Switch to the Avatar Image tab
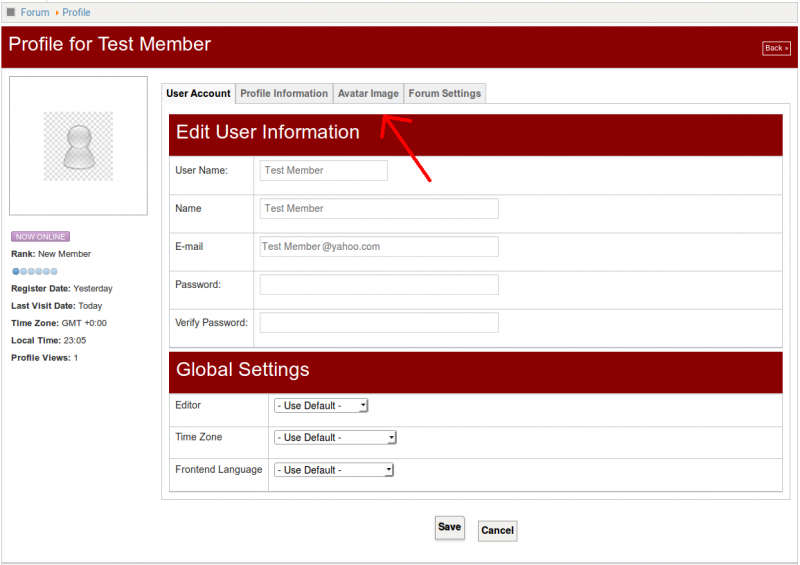This screenshot has height=565, width=800. 368,93
